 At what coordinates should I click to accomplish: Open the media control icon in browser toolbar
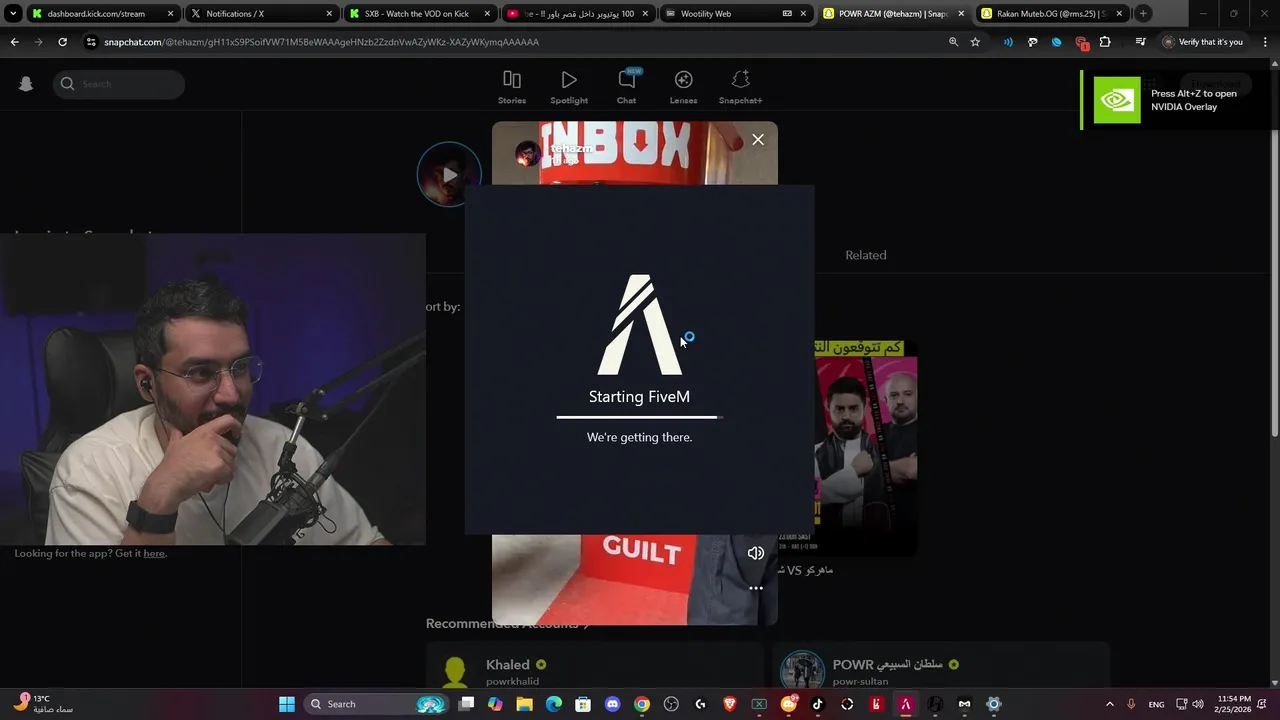pyautogui.click(x=1140, y=42)
